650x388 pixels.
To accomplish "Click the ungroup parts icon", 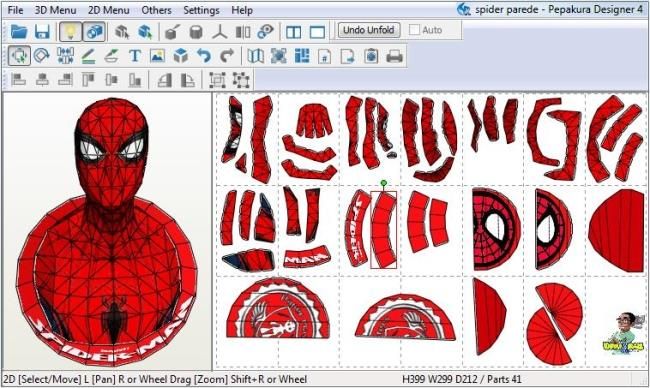I will click(241, 80).
